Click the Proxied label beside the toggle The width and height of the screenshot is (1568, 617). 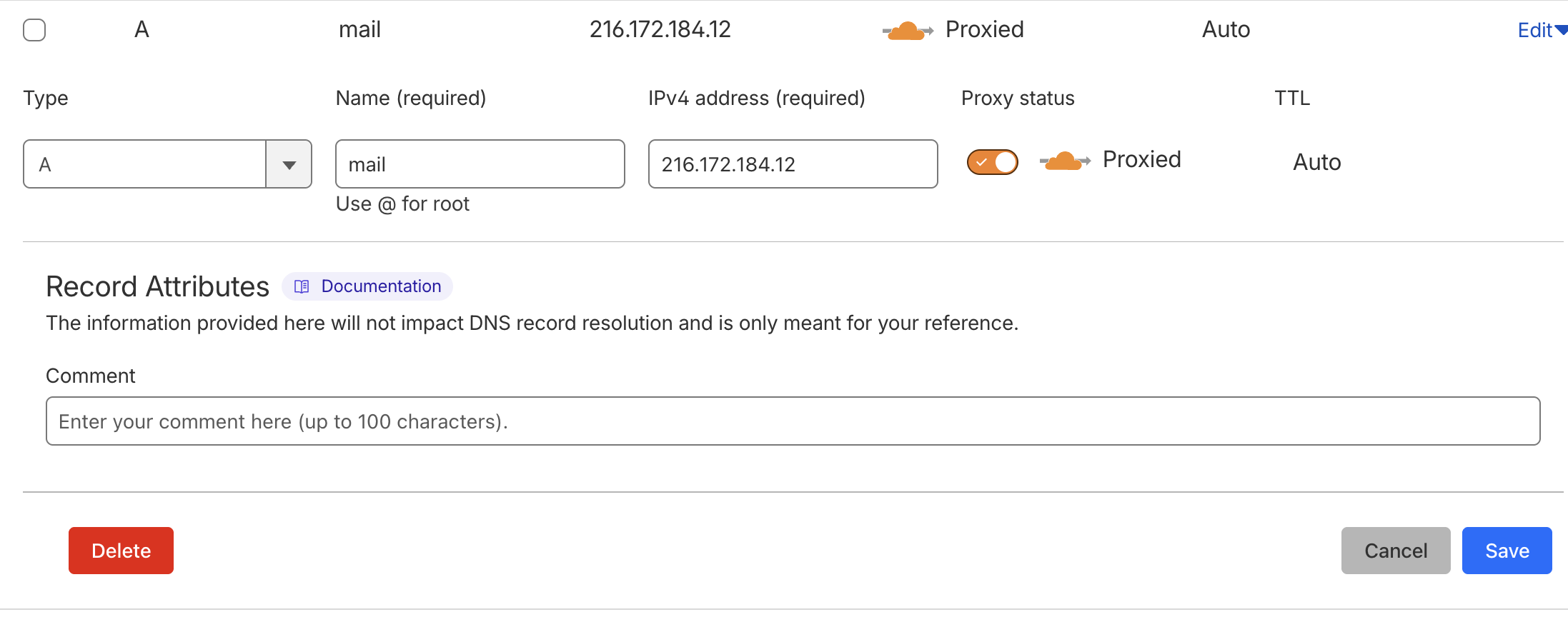click(x=1141, y=160)
